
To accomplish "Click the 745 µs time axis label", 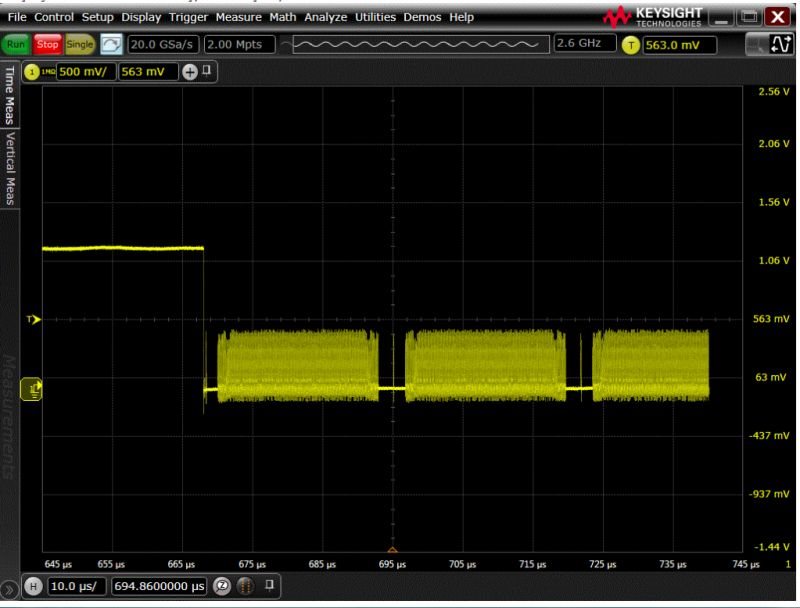I will (x=745, y=564).
